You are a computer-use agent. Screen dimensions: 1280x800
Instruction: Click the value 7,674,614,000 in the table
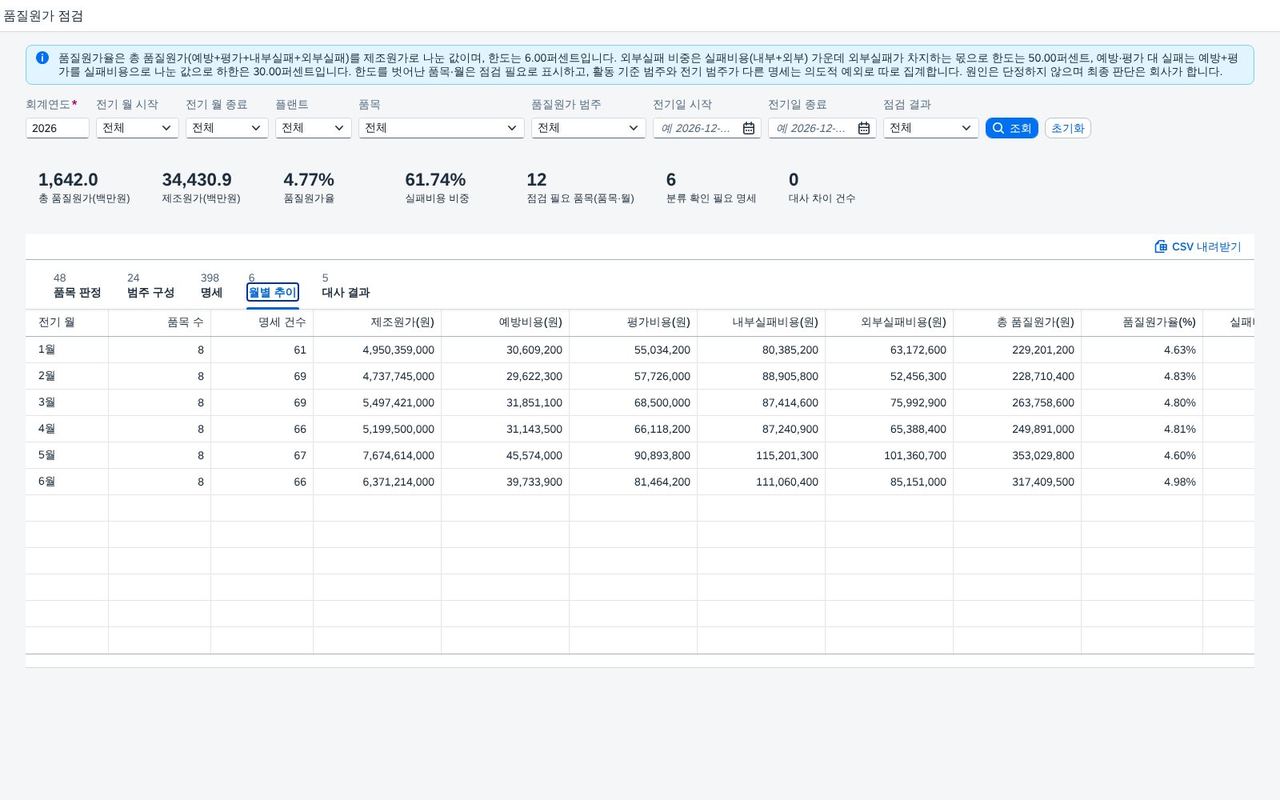click(398, 456)
